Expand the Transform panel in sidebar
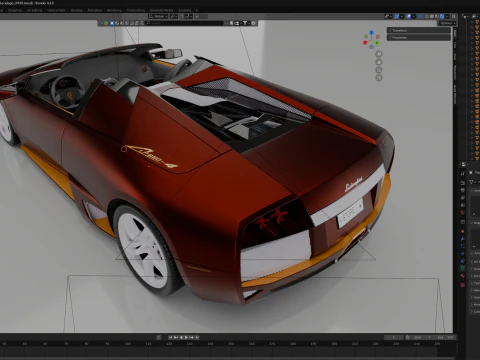The image size is (480, 360). coord(419,30)
